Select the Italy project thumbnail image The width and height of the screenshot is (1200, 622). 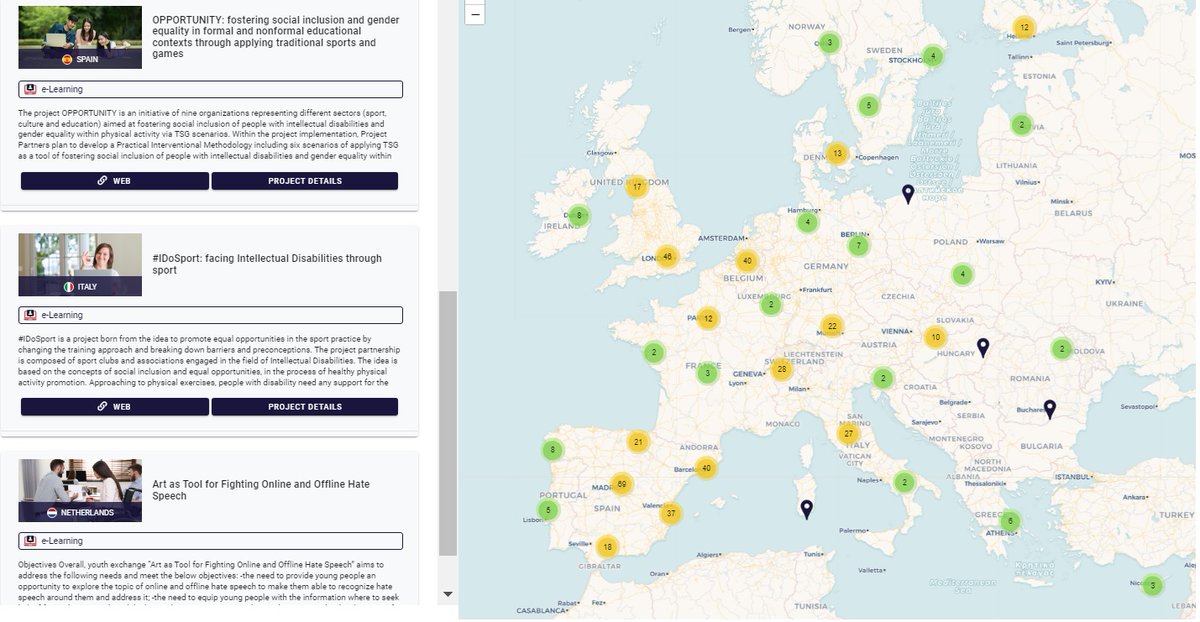coord(80,265)
